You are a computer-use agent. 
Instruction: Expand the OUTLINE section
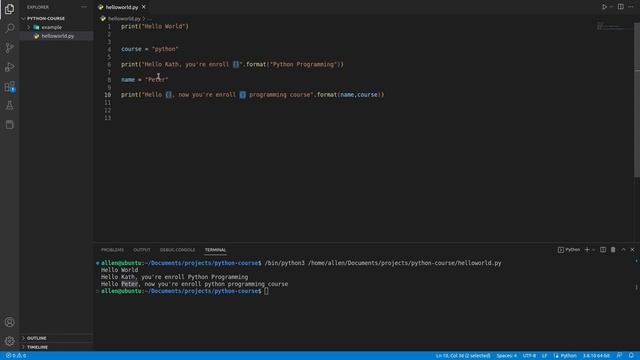tap(36, 338)
